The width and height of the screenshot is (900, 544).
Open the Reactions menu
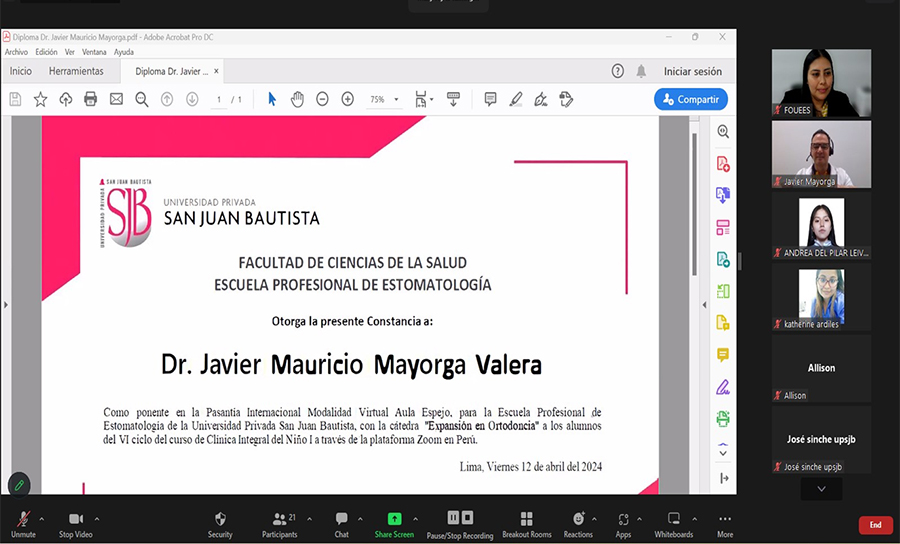(578, 524)
